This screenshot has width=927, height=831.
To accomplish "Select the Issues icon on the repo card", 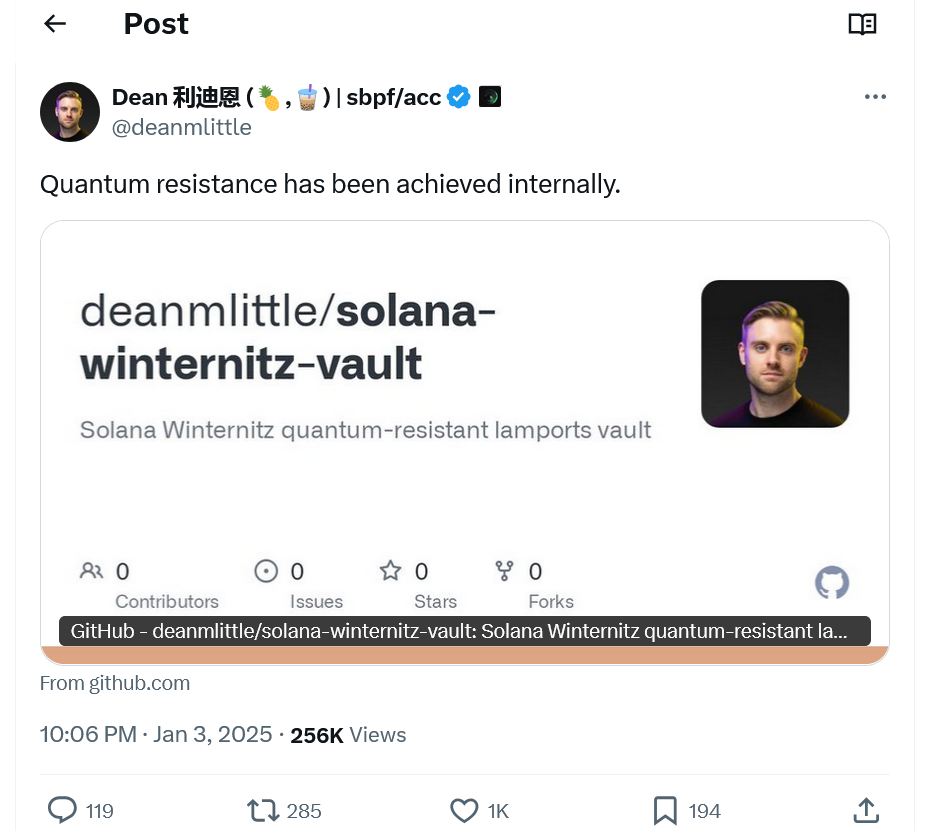I will coord(266,570).
